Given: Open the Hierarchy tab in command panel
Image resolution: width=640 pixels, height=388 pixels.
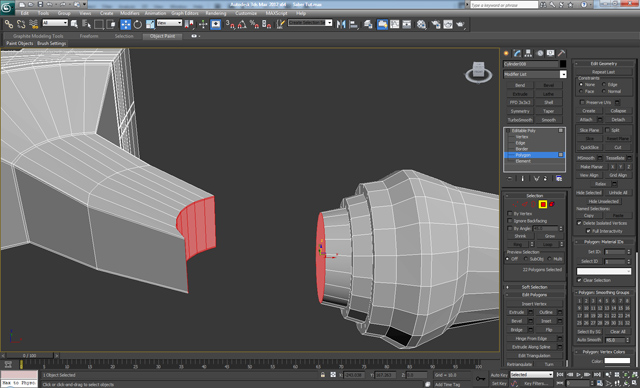Looking at the screenshot, I should (529, 53).
